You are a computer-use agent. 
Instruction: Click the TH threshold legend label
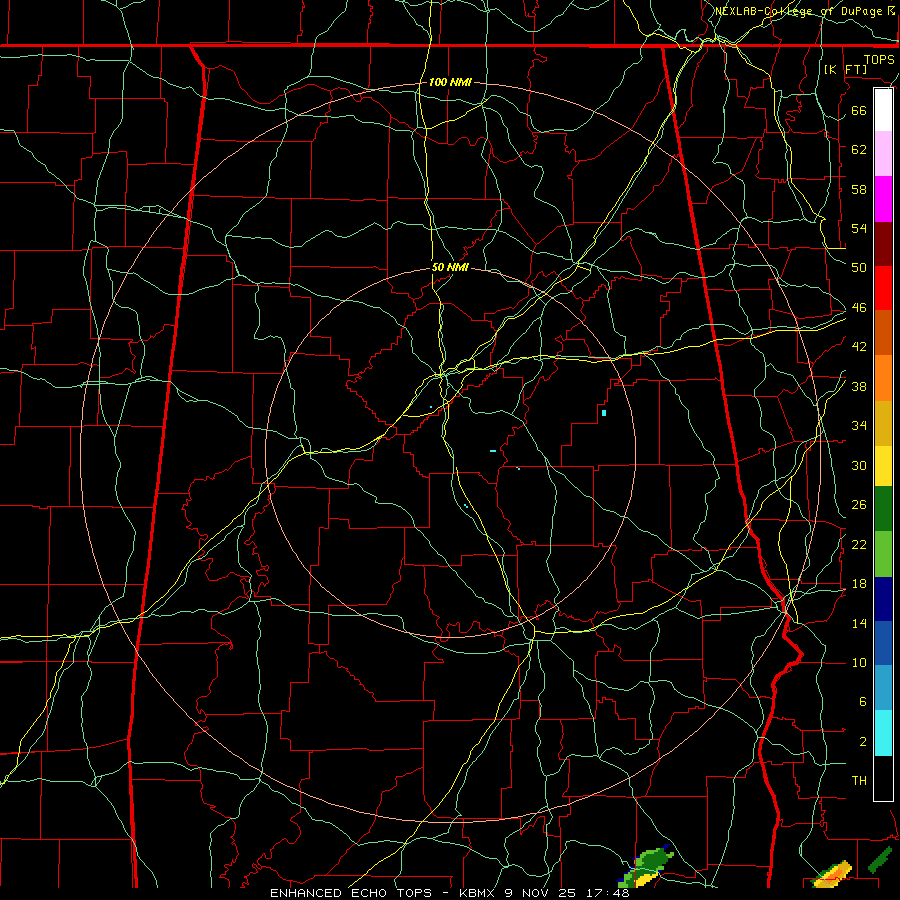(x=859, y=781)
